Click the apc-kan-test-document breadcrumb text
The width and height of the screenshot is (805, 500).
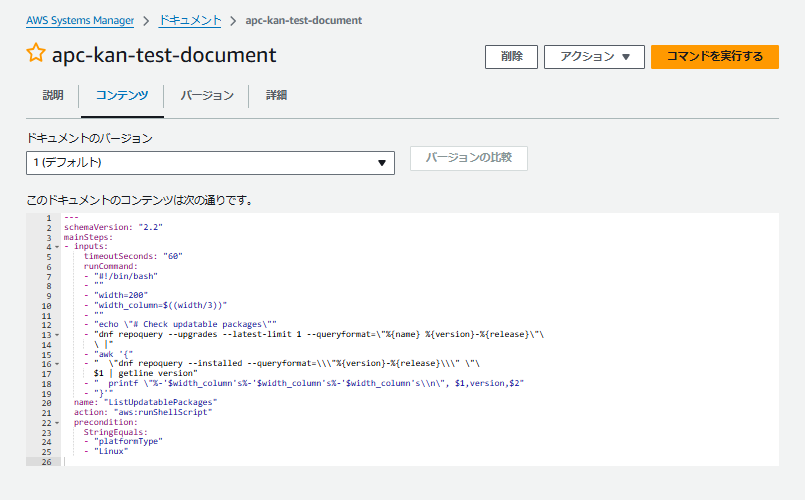(303, 21)
